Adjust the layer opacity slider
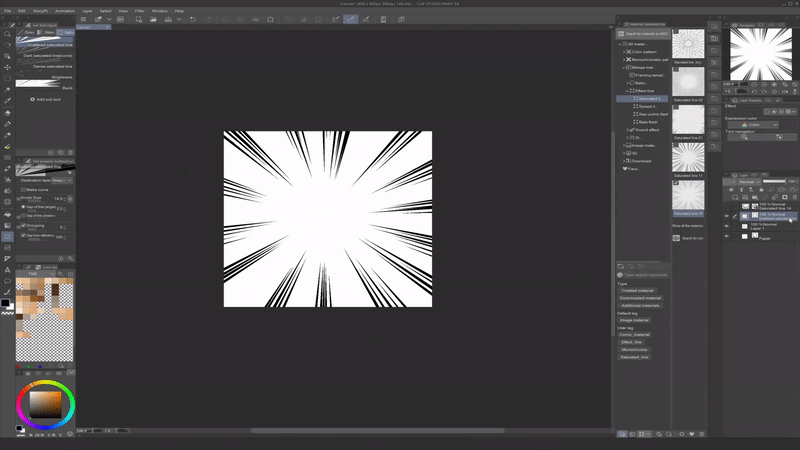 point(774,182)
